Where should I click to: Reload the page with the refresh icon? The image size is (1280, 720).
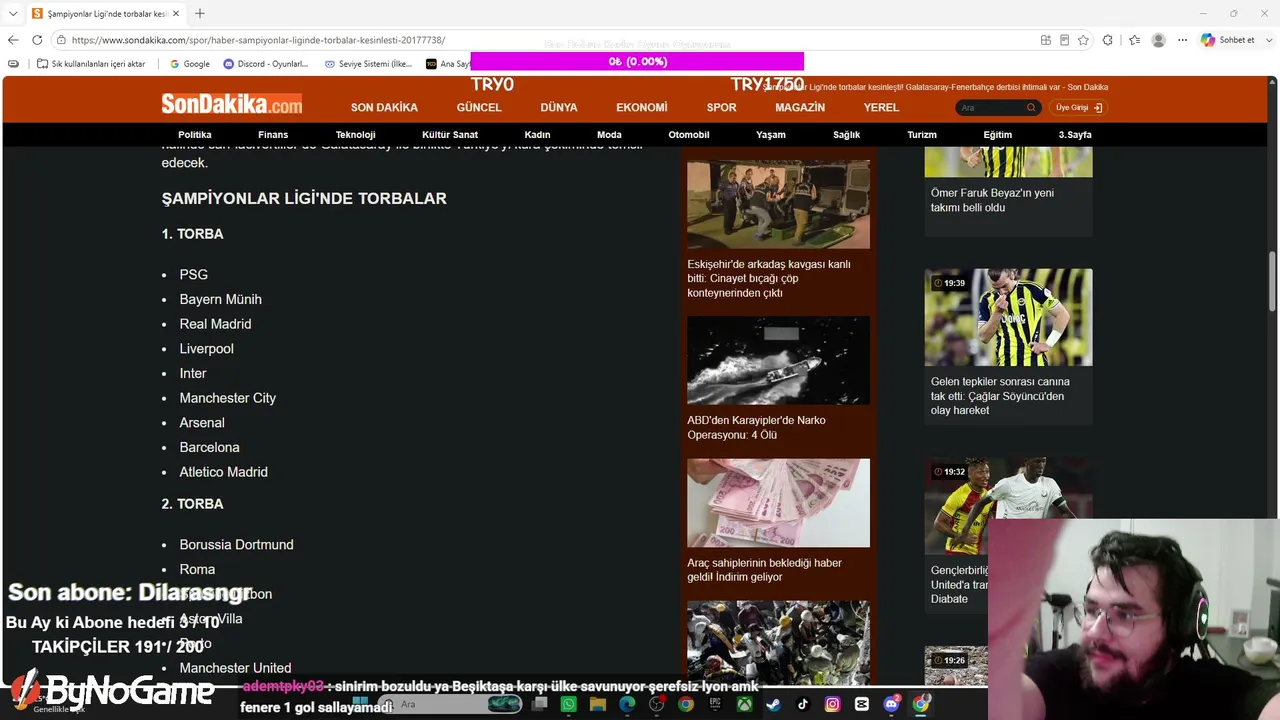(37, 40)
